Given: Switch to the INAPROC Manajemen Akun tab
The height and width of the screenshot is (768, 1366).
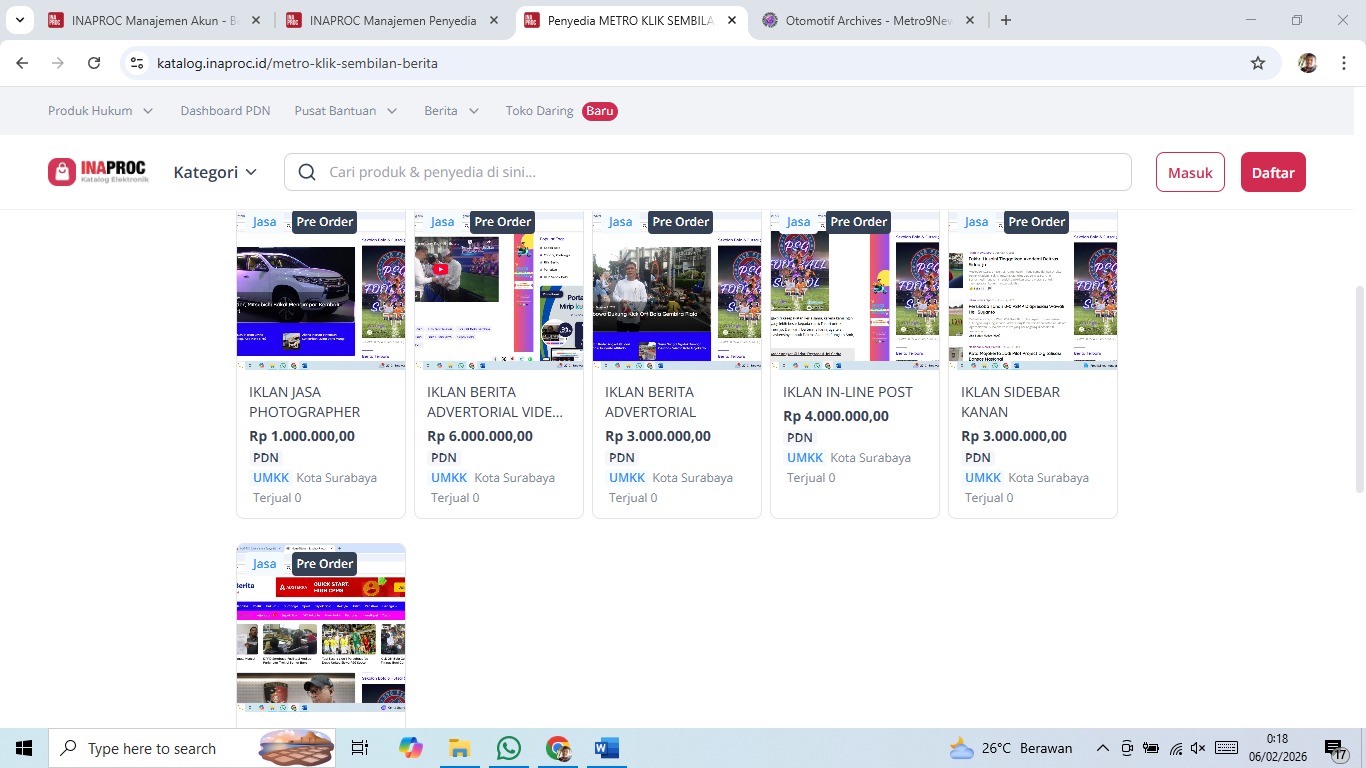Looking at the screenshot, I should [155, 20].
